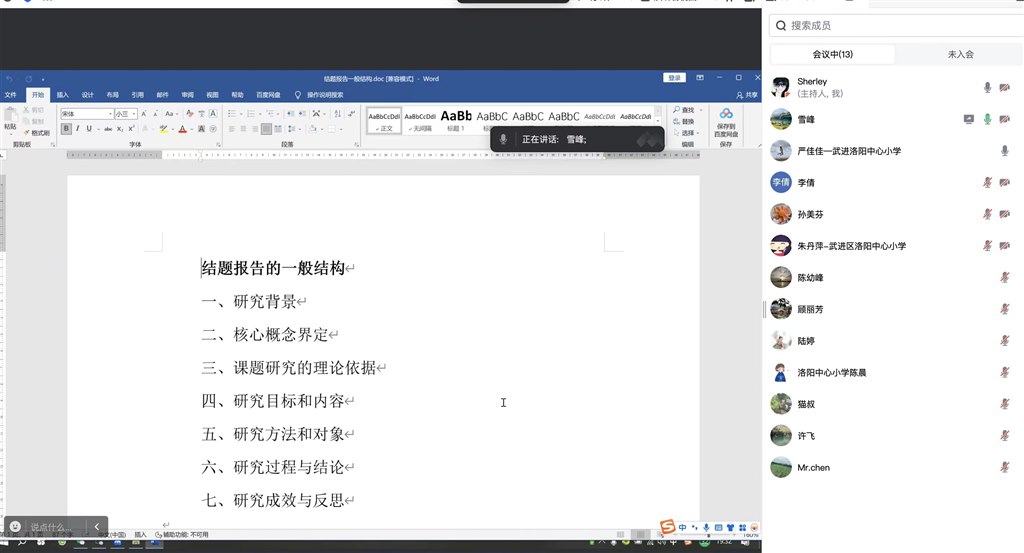This screenshot has width=1024, height=553.
Task: Open the change case Aa dropdown
Action: 170,114
